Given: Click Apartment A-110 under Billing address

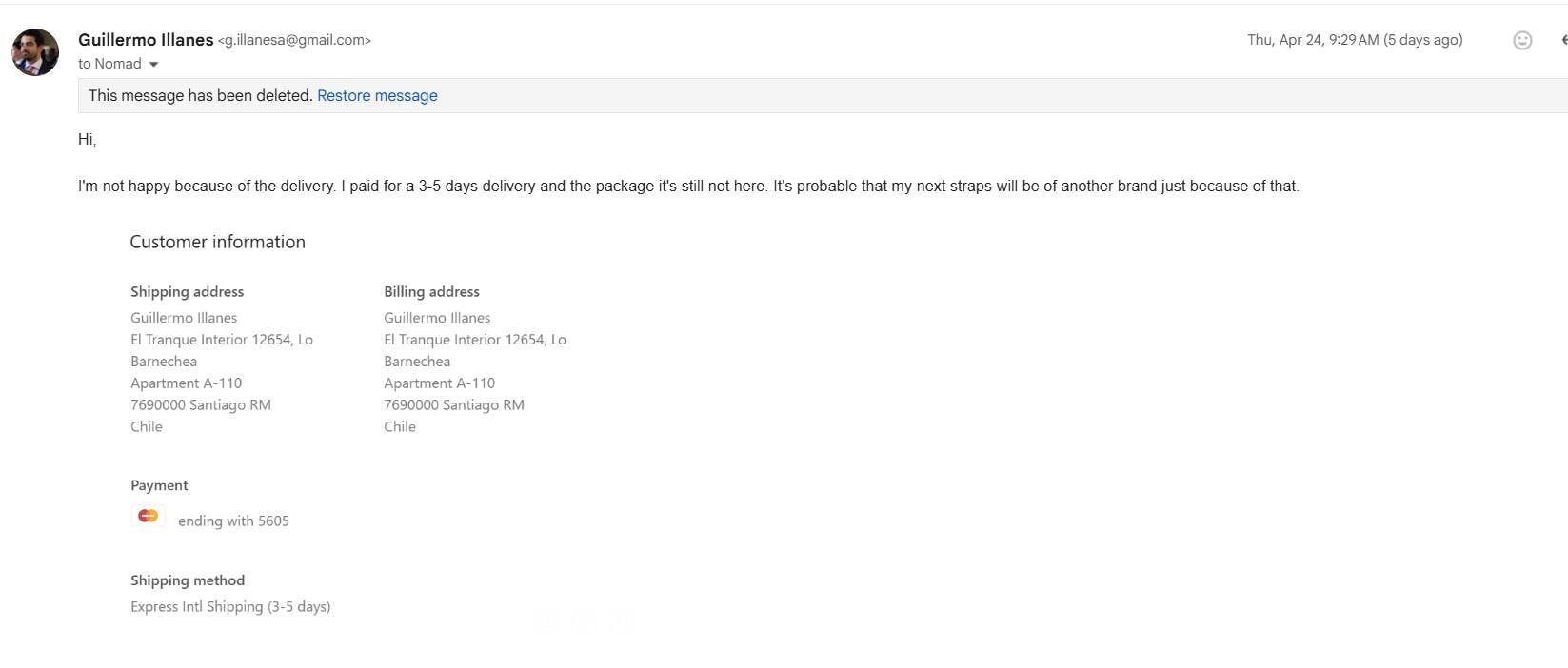Looking at the screenshot, I should coord(439,383).
